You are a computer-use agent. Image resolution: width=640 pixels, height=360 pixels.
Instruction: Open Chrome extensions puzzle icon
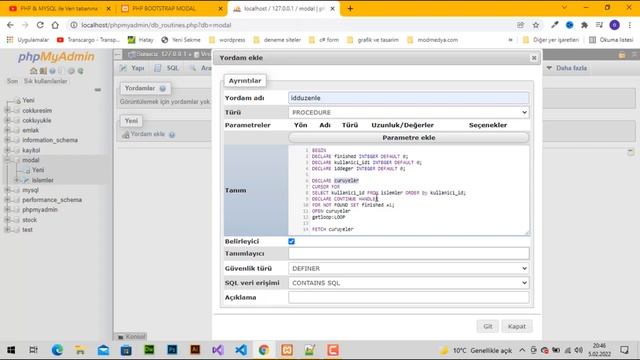(x=584, y=25)
